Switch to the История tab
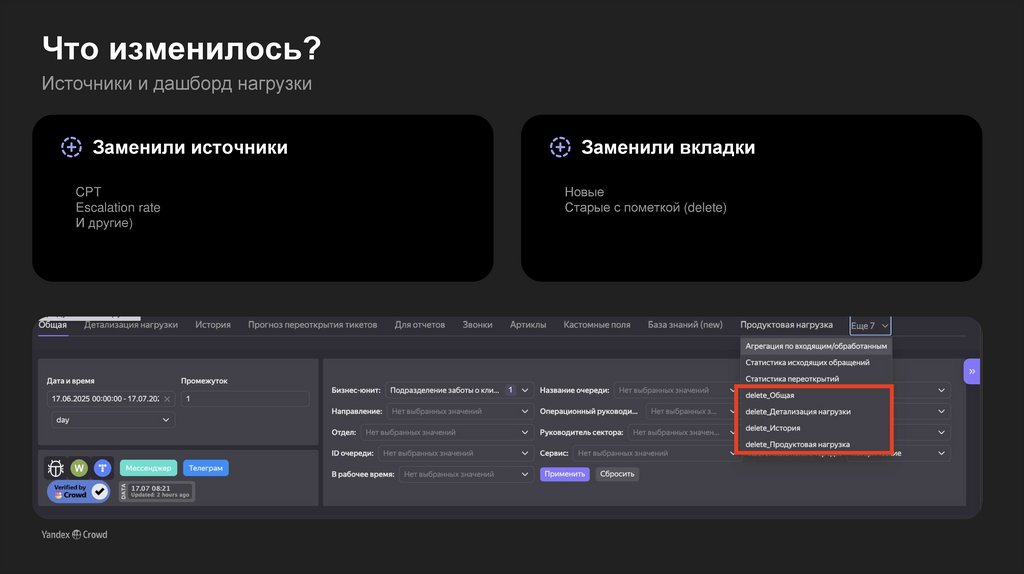Viewport: 1024px width, 574px height. pos(213,325)
